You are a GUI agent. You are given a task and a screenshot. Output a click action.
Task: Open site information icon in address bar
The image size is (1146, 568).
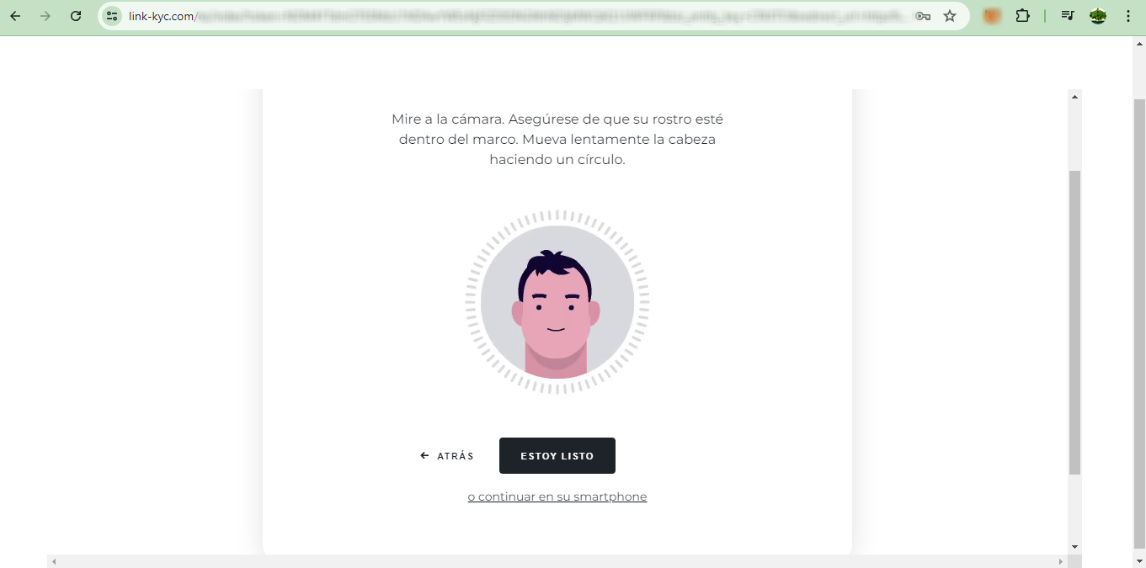coord(112,16)
